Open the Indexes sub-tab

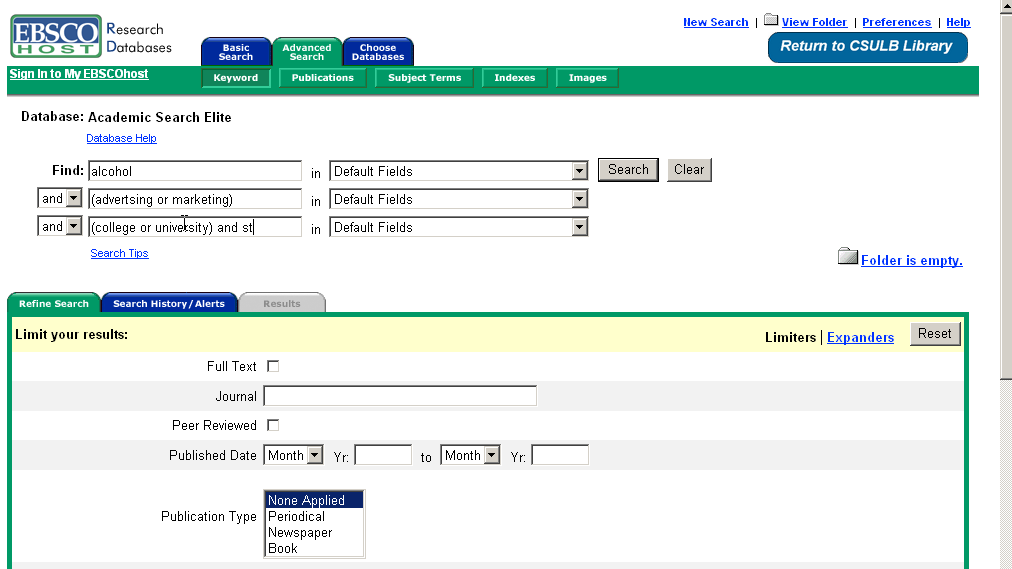[x=514, y=77]
